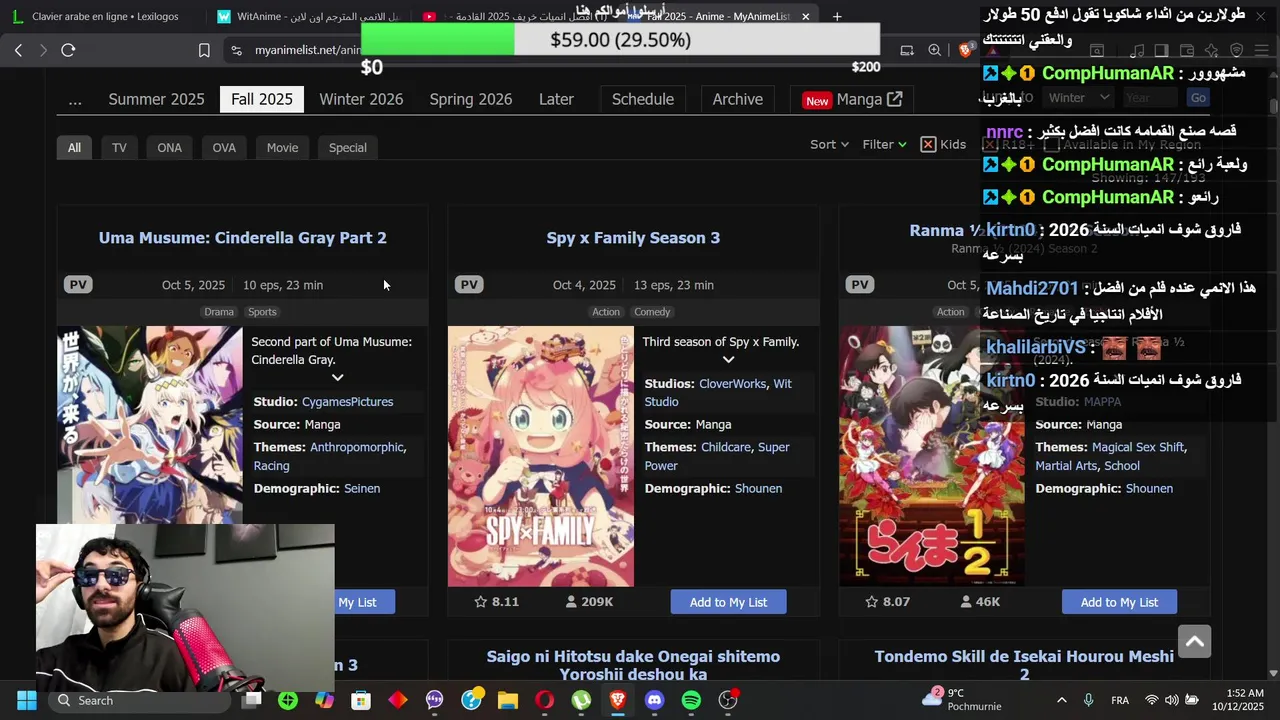
Task: Launch Copilot from the taskbar
Action: pos(324,700)
